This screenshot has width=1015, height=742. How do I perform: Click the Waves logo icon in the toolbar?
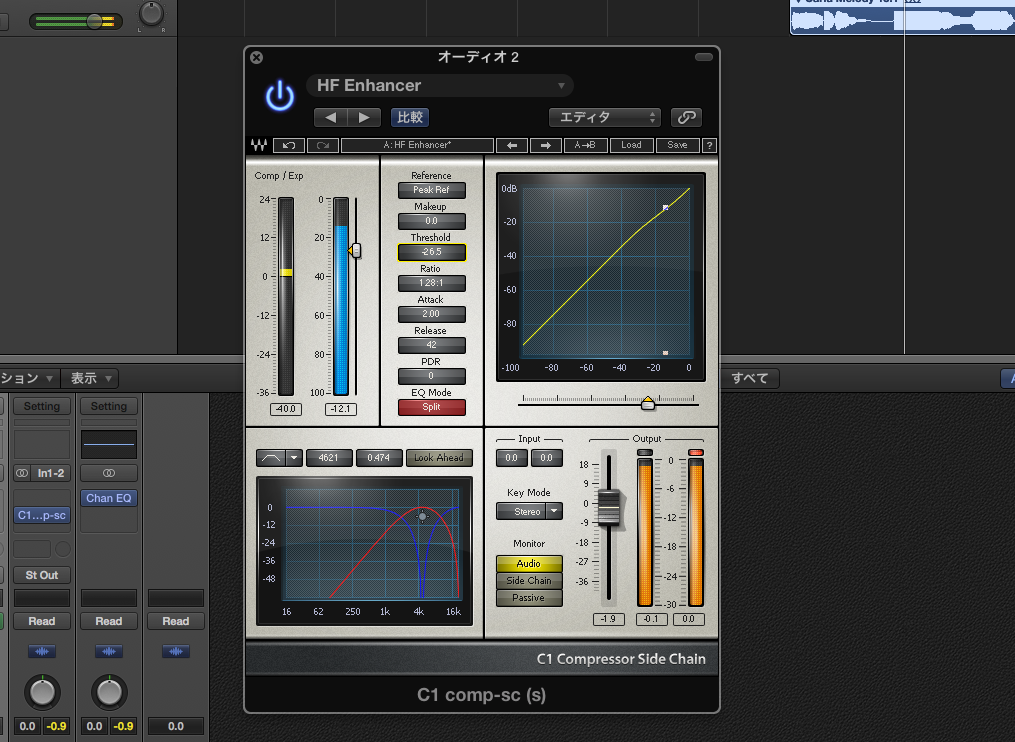click(x=258, y=145)
